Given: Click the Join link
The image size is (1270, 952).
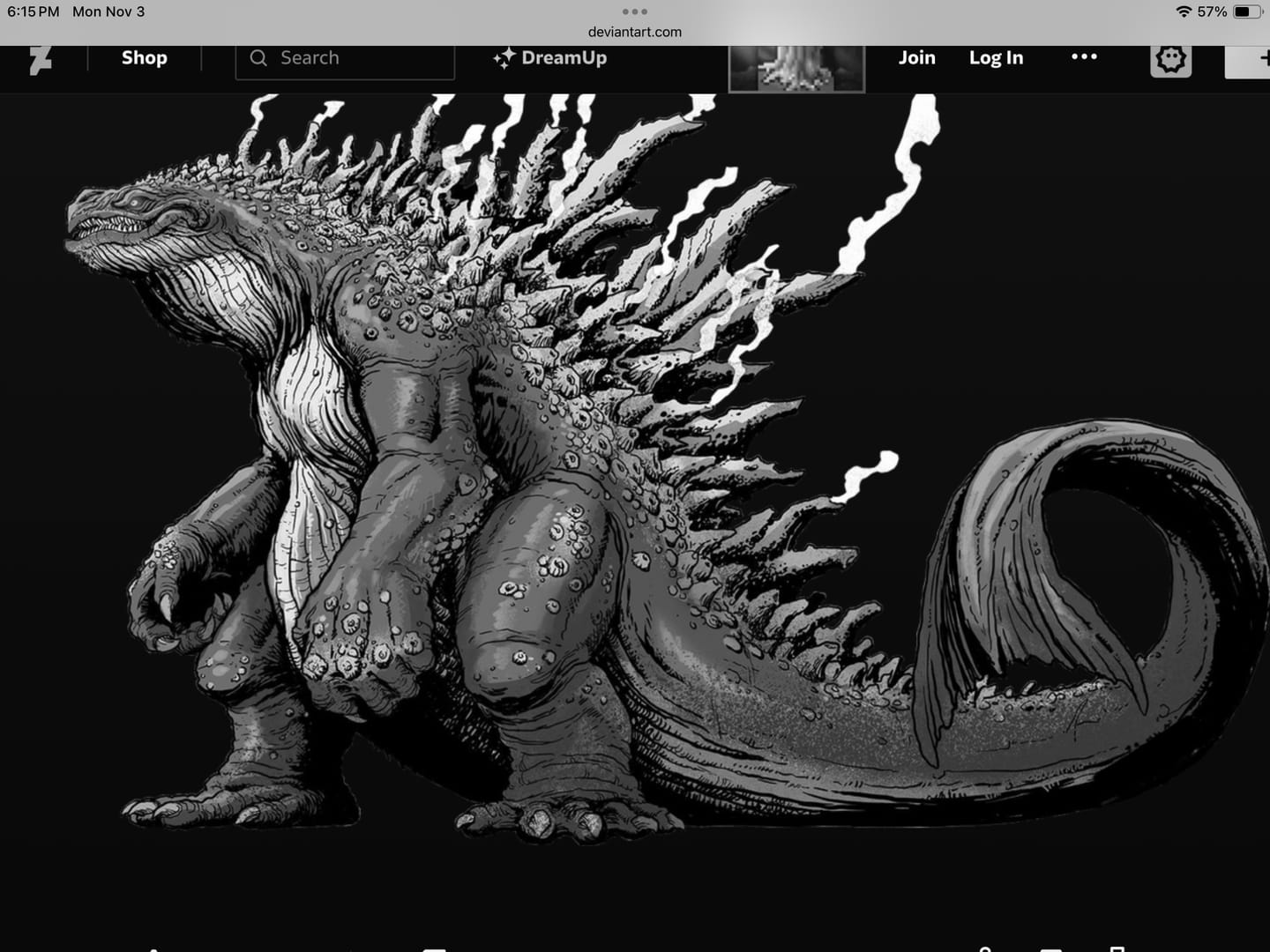Looking at the screenshot, I should click(916, 58).
